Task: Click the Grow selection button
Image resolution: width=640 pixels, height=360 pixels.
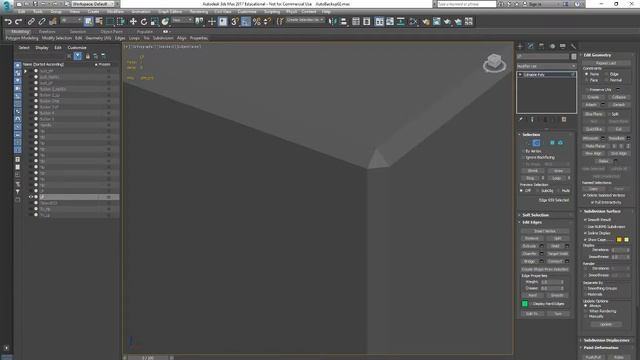Action: [x=558, y=171]
